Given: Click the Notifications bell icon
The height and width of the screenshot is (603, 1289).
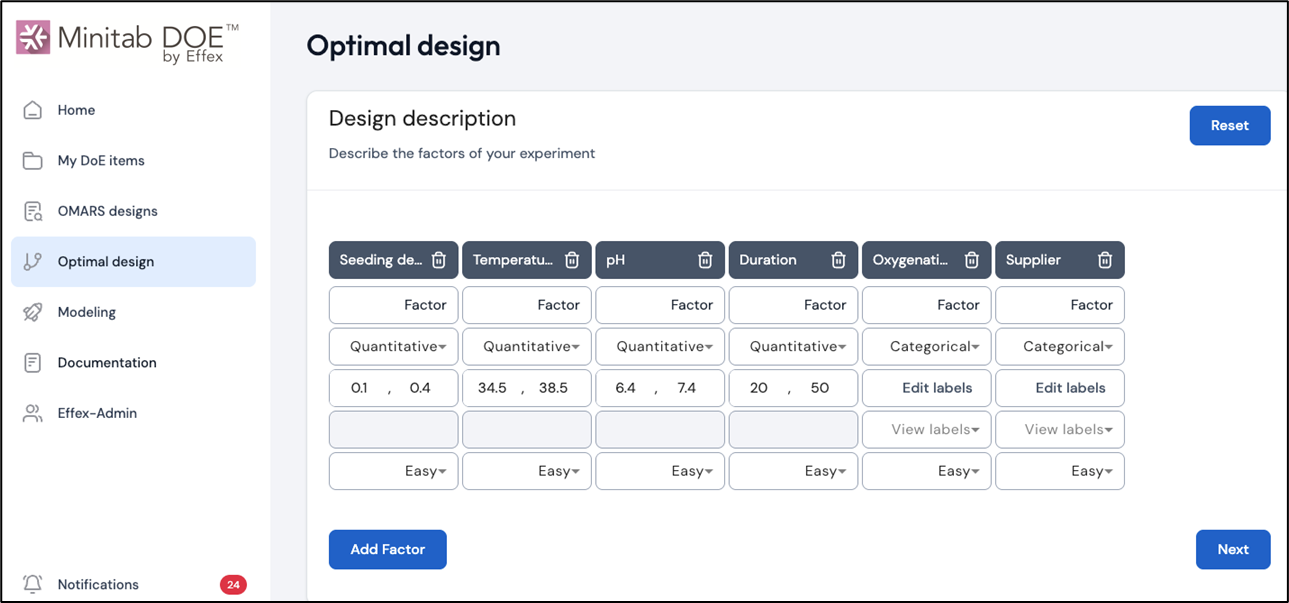Looking at the screenshot, I should pos(33,584).
